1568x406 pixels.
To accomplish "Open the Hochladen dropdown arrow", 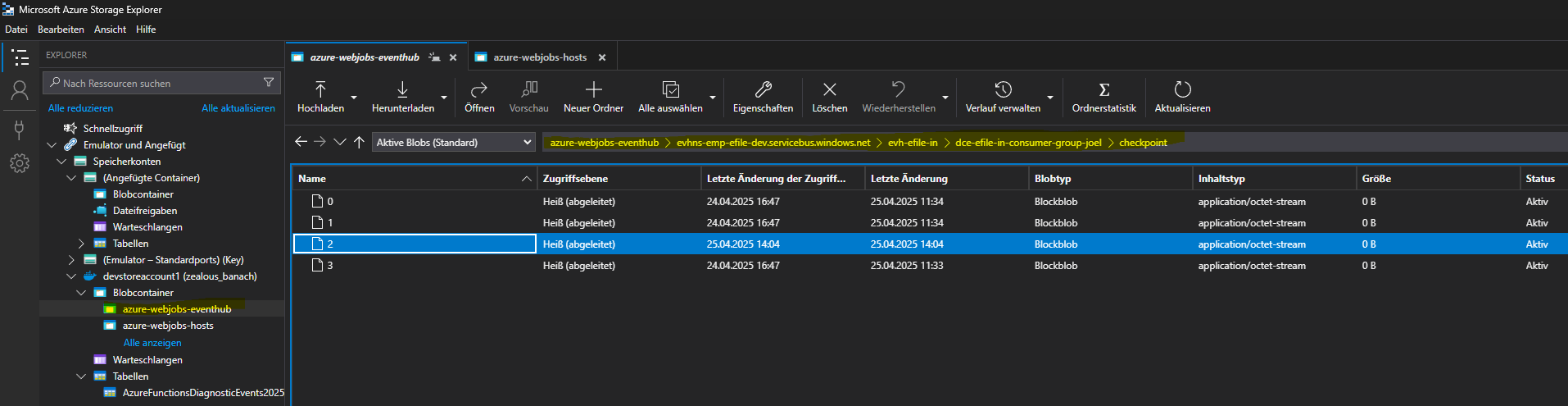I will (355, 98).
